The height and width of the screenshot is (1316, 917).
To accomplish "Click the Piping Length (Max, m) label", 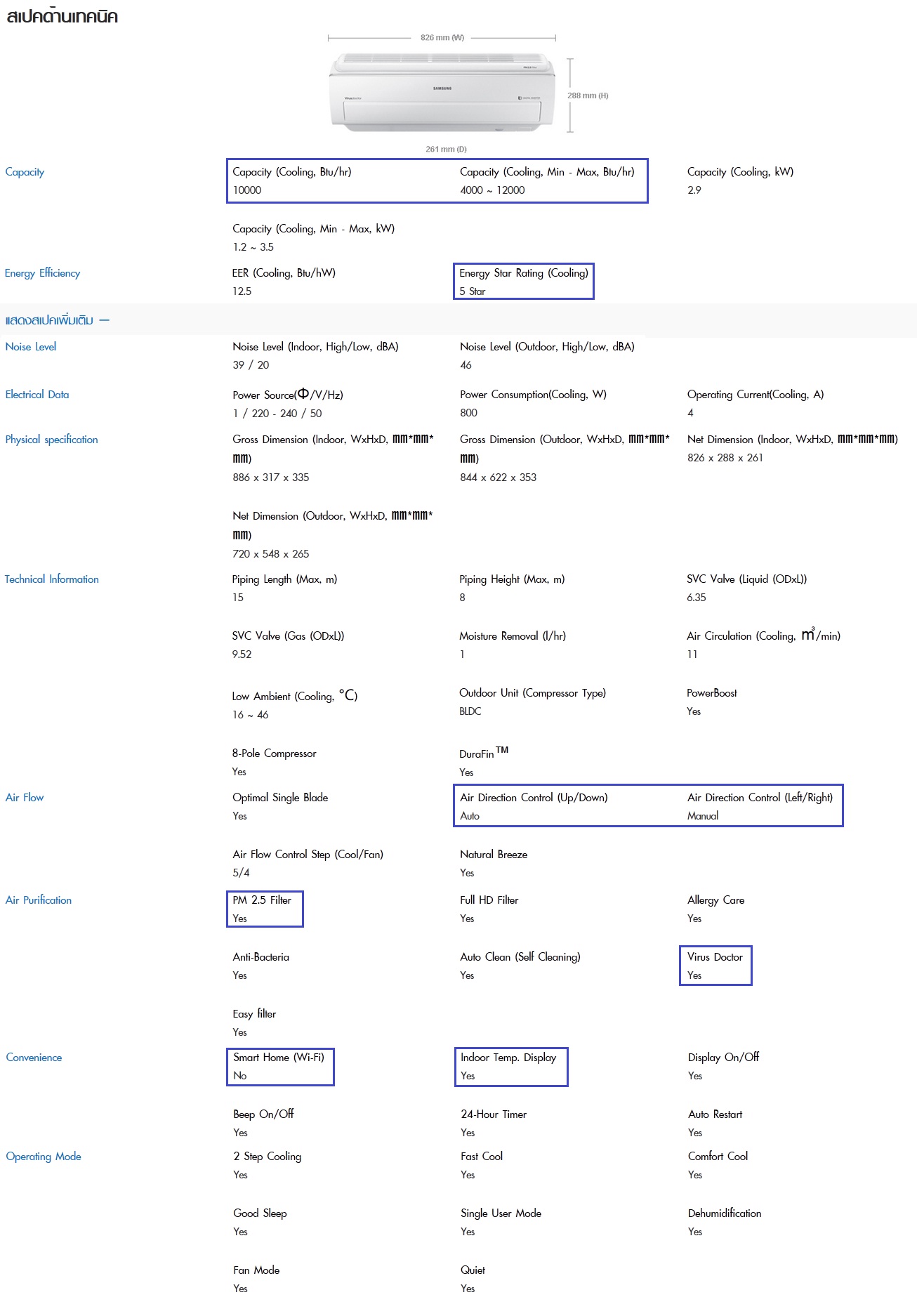I will 284,579.
